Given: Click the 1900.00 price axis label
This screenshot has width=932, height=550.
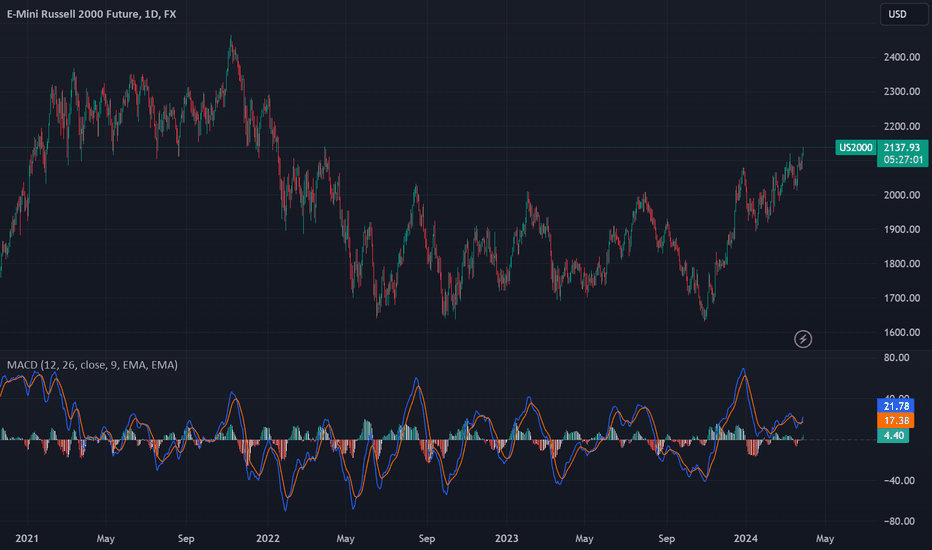Looking at the screenshot, I should (x=902, y=230).
